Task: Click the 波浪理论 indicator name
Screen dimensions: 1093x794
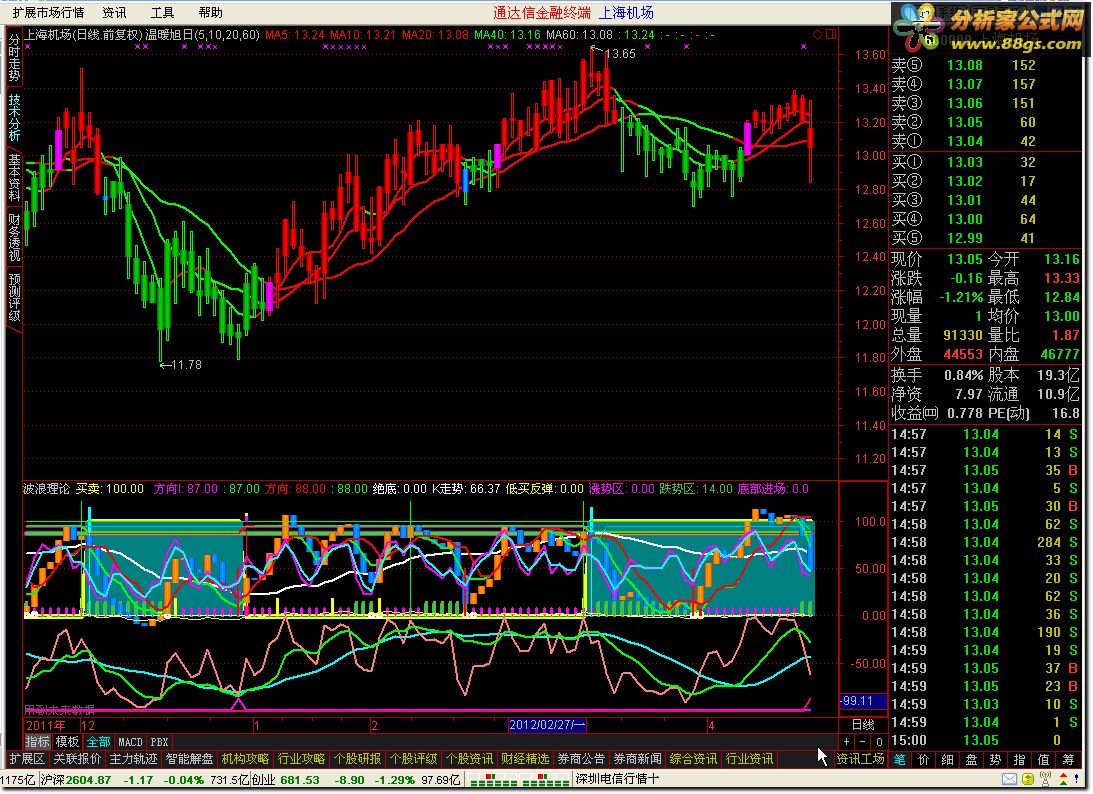Action: [46, 489]
